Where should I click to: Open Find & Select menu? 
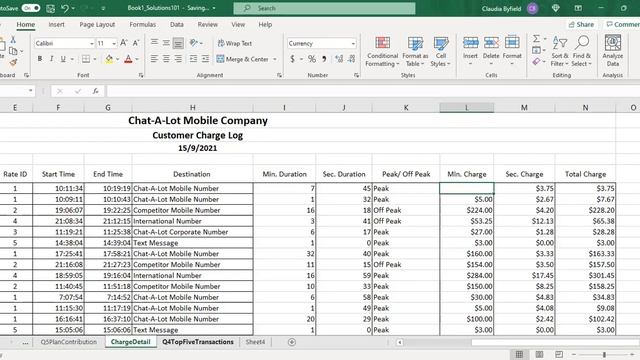[x=582, y=52]
